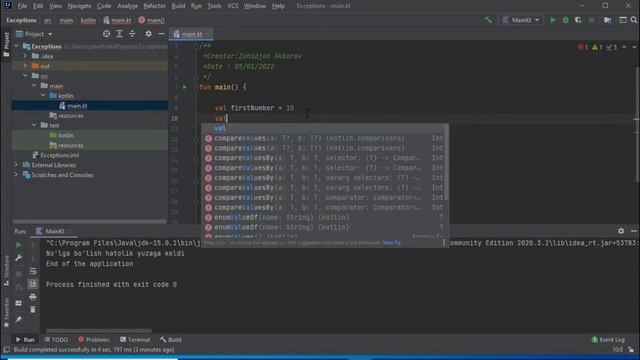This screenshot has width=640, height=360.
Task: Collapse the test folder
Action: (34, 125)
